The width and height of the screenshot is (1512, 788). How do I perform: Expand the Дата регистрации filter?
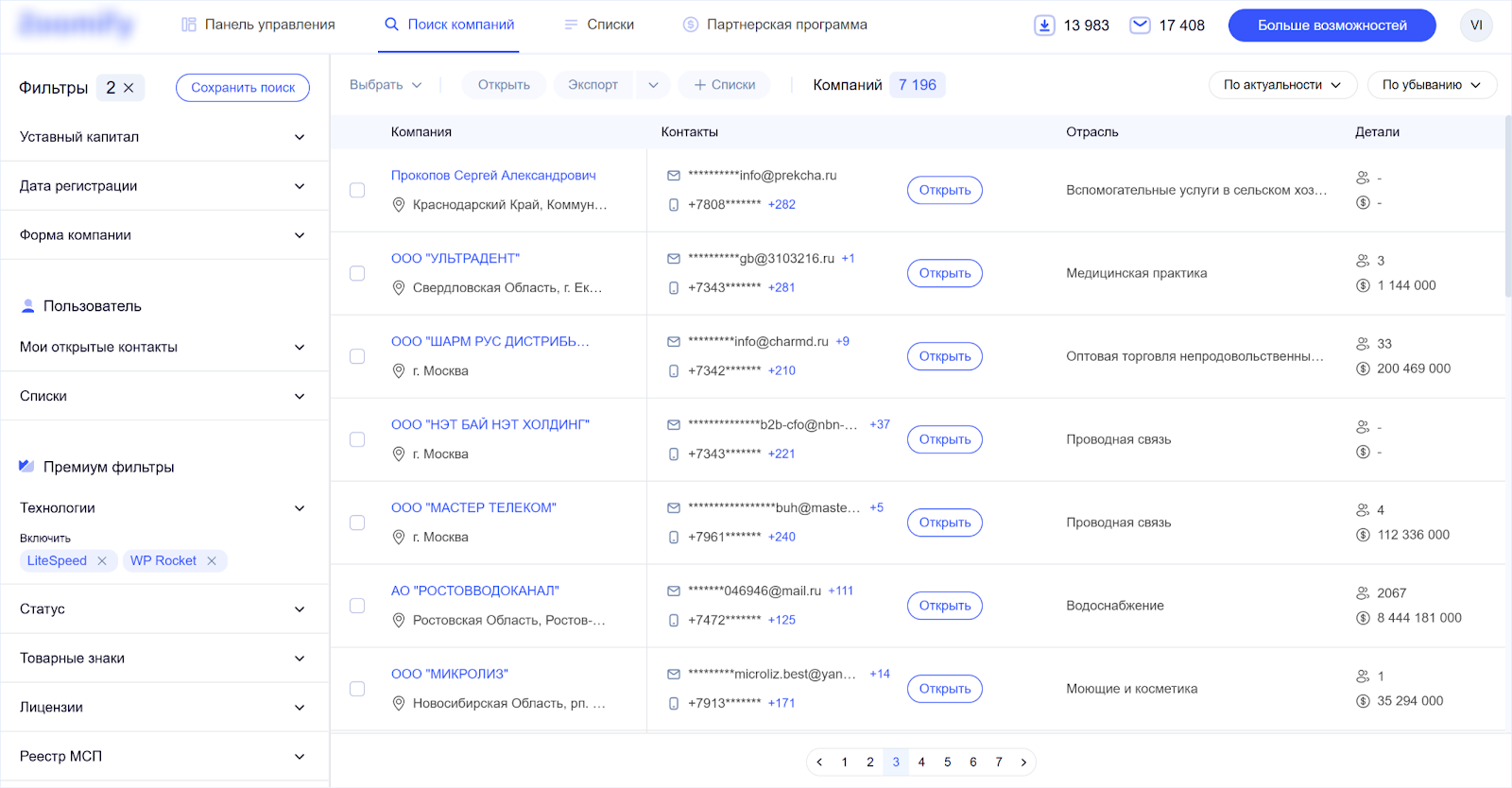click(x=163, y=186)
